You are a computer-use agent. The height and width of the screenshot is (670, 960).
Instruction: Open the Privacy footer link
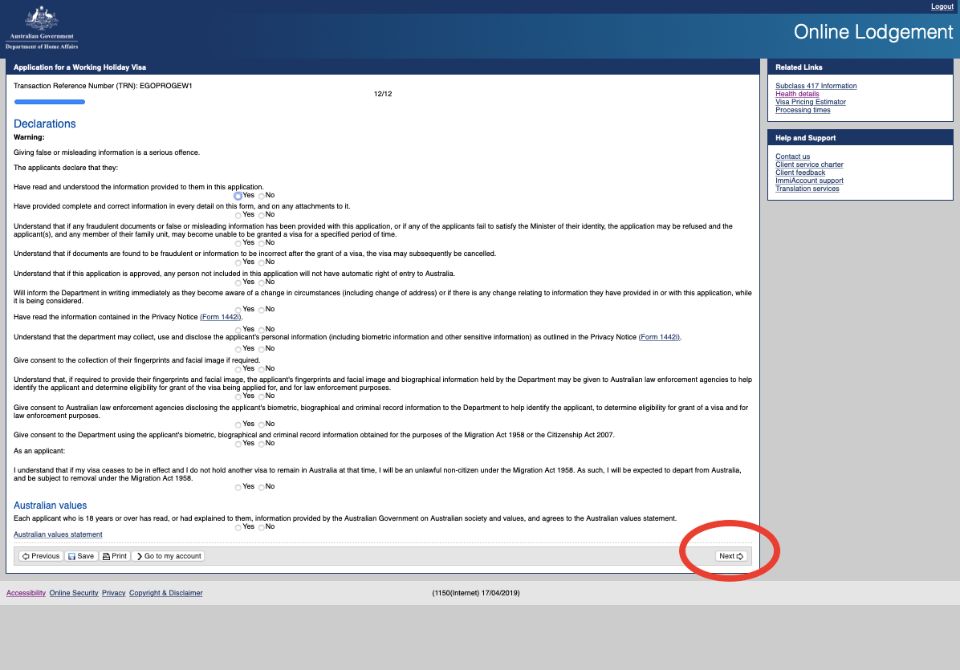point(113,593)
